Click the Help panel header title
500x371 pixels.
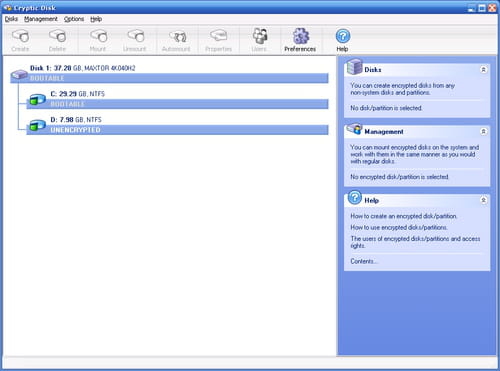pos(371,200)
